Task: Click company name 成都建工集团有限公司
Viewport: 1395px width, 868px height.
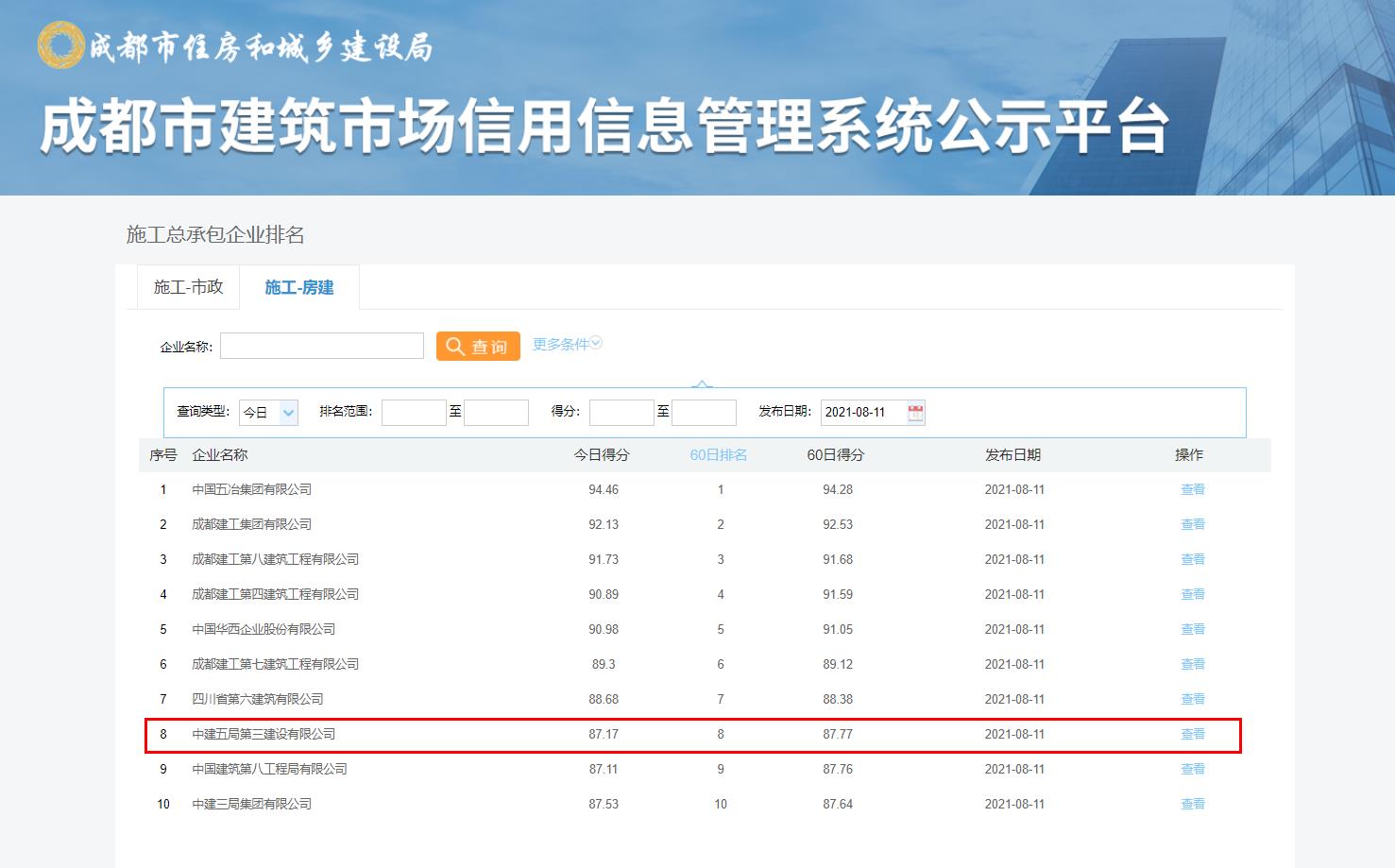Action: click(252, 524)
